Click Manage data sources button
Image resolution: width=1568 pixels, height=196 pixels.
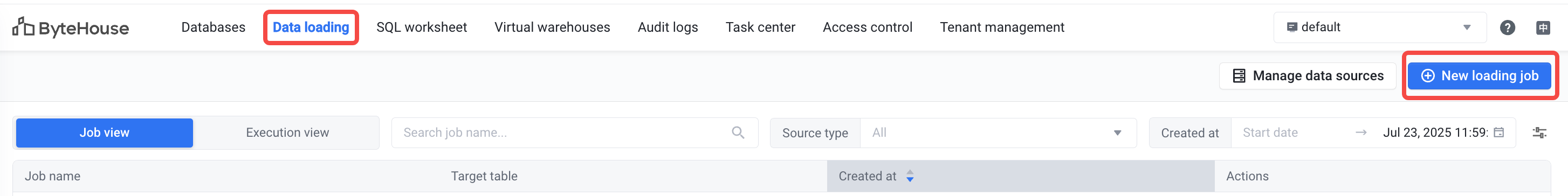(1308, 76)
